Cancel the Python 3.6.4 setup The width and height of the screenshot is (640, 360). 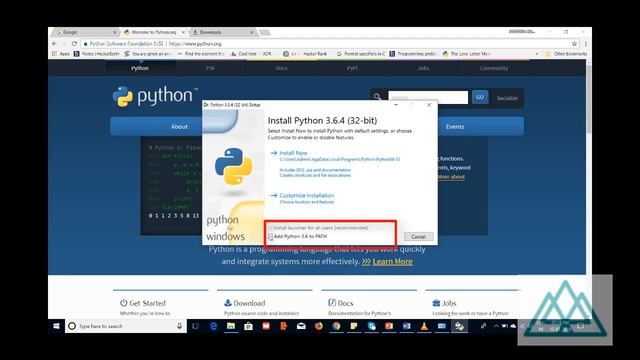pos(418,237)
